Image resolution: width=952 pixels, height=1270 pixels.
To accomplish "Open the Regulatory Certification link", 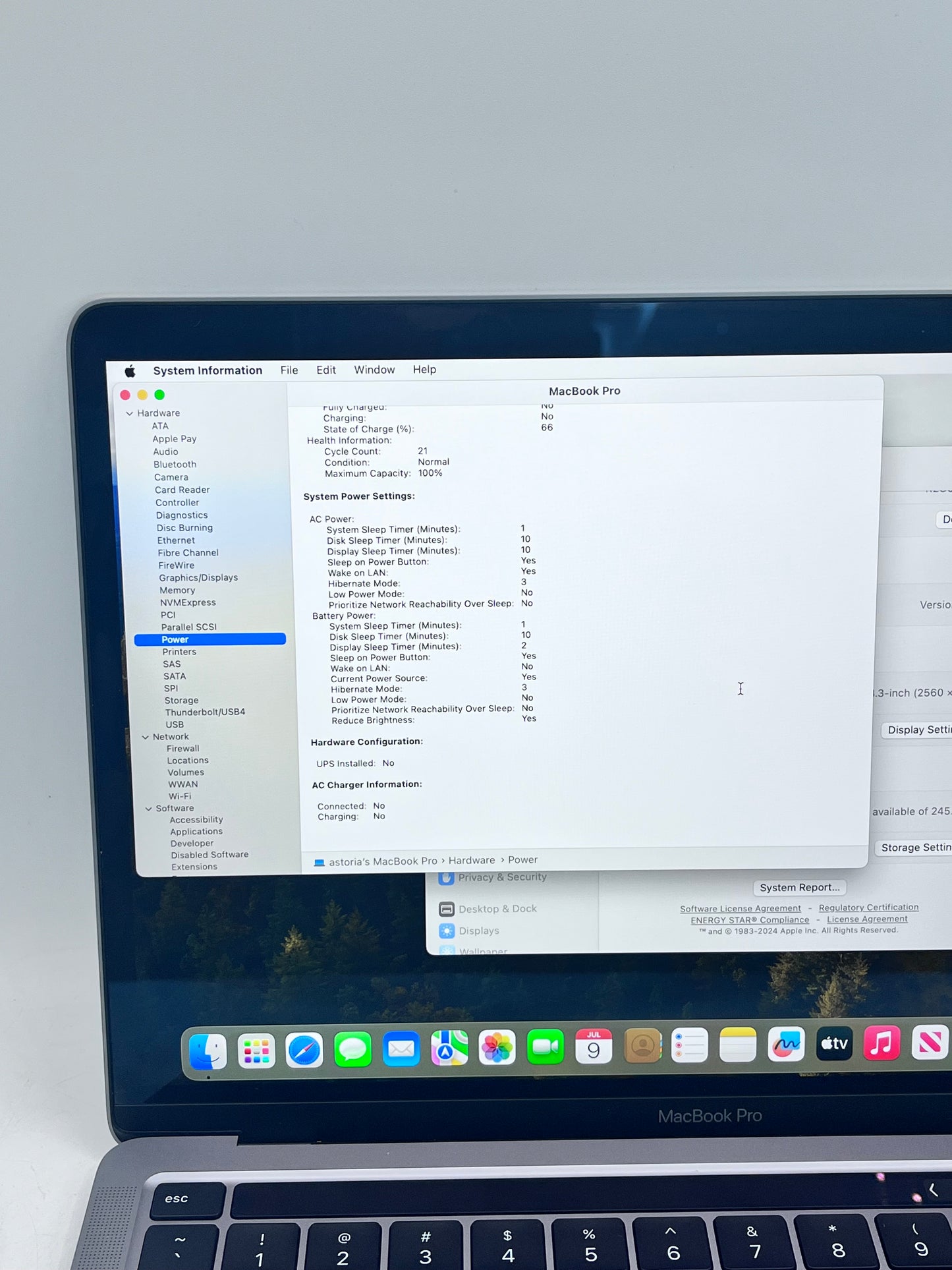I will pyautogui.click(x=868, y=908).
